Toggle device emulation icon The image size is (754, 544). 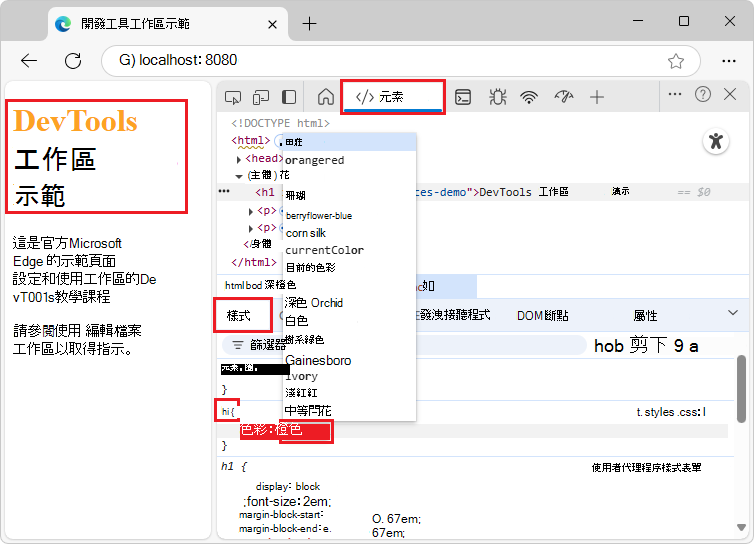[261, 97]
